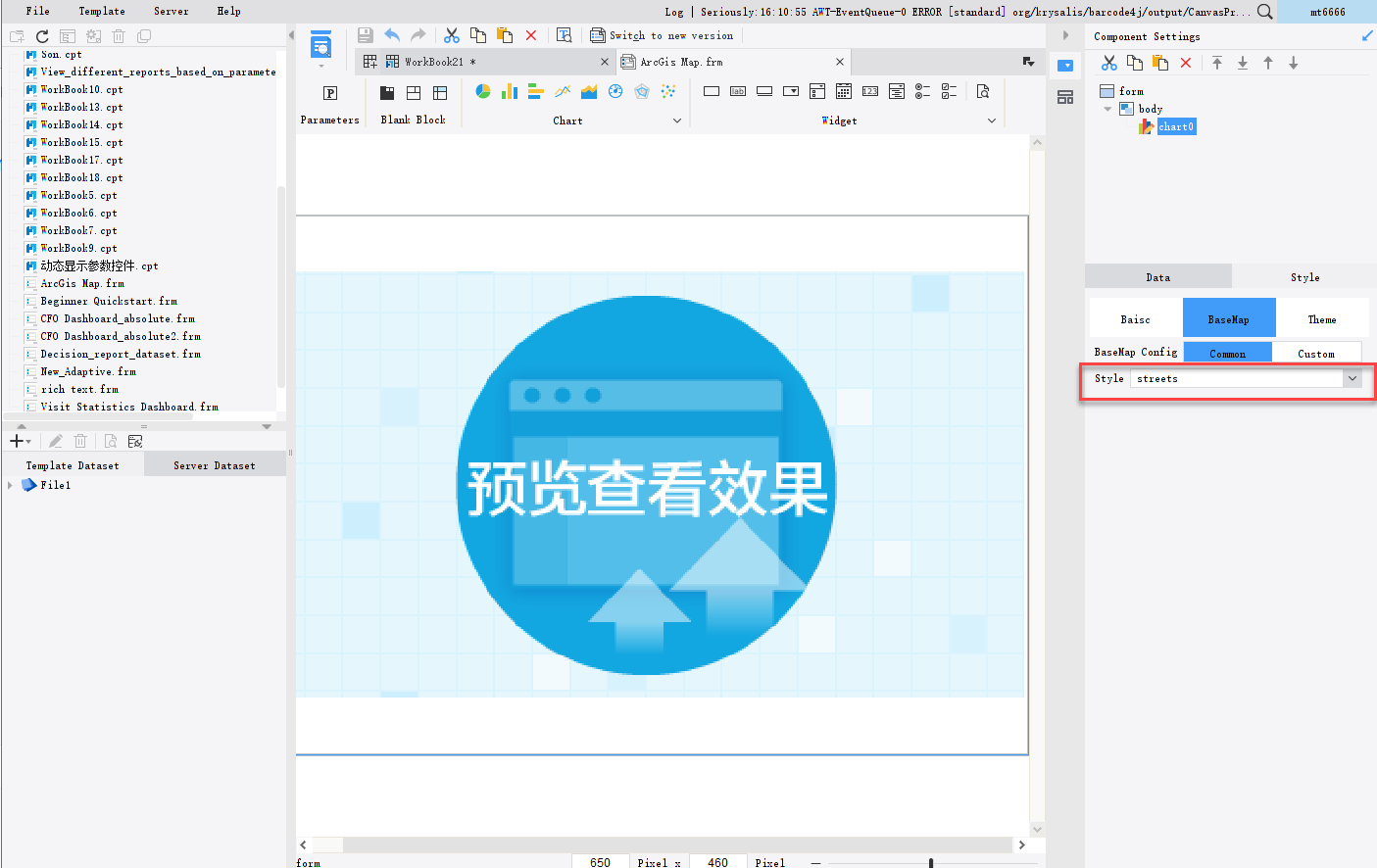Open the streets Style dropdown

point(1352,378)
